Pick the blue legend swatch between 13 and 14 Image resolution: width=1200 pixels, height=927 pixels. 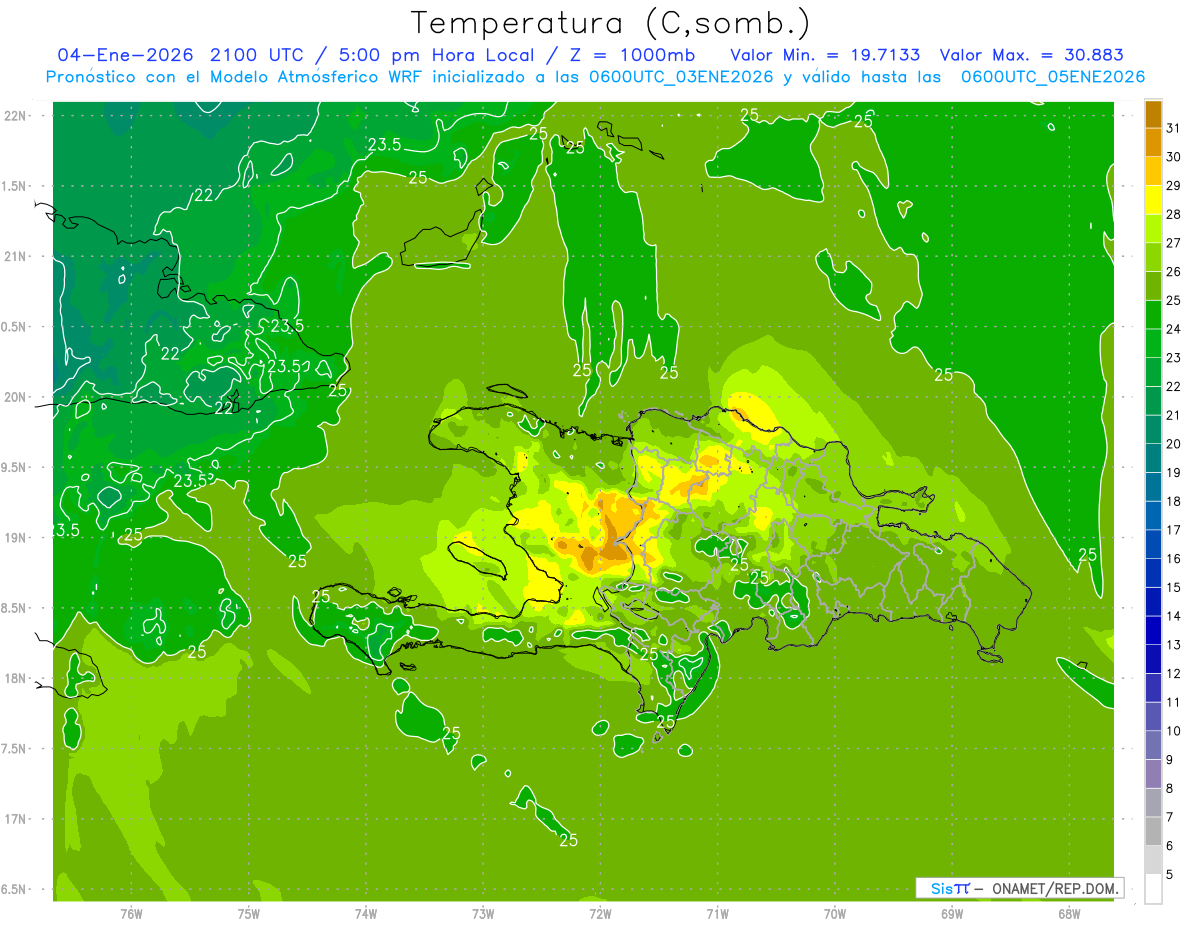[x=1153, y=631]
